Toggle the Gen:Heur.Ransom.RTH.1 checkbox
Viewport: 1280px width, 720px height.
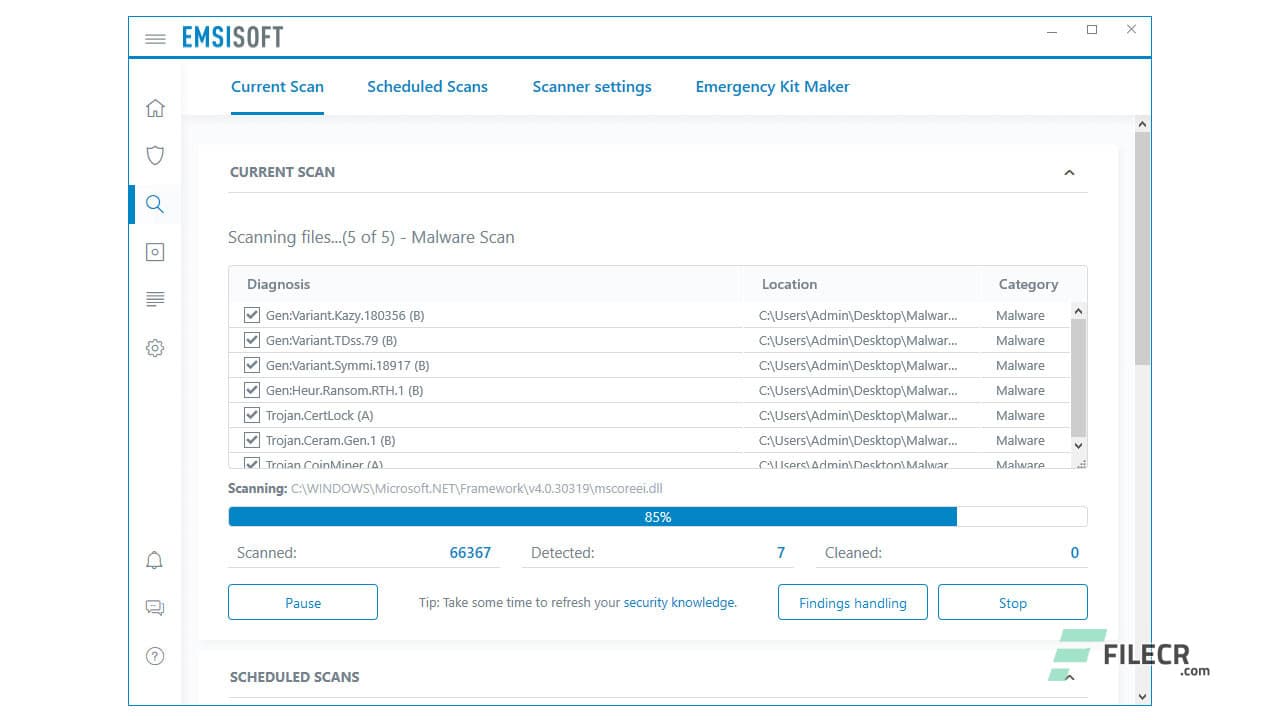[252, 389]
